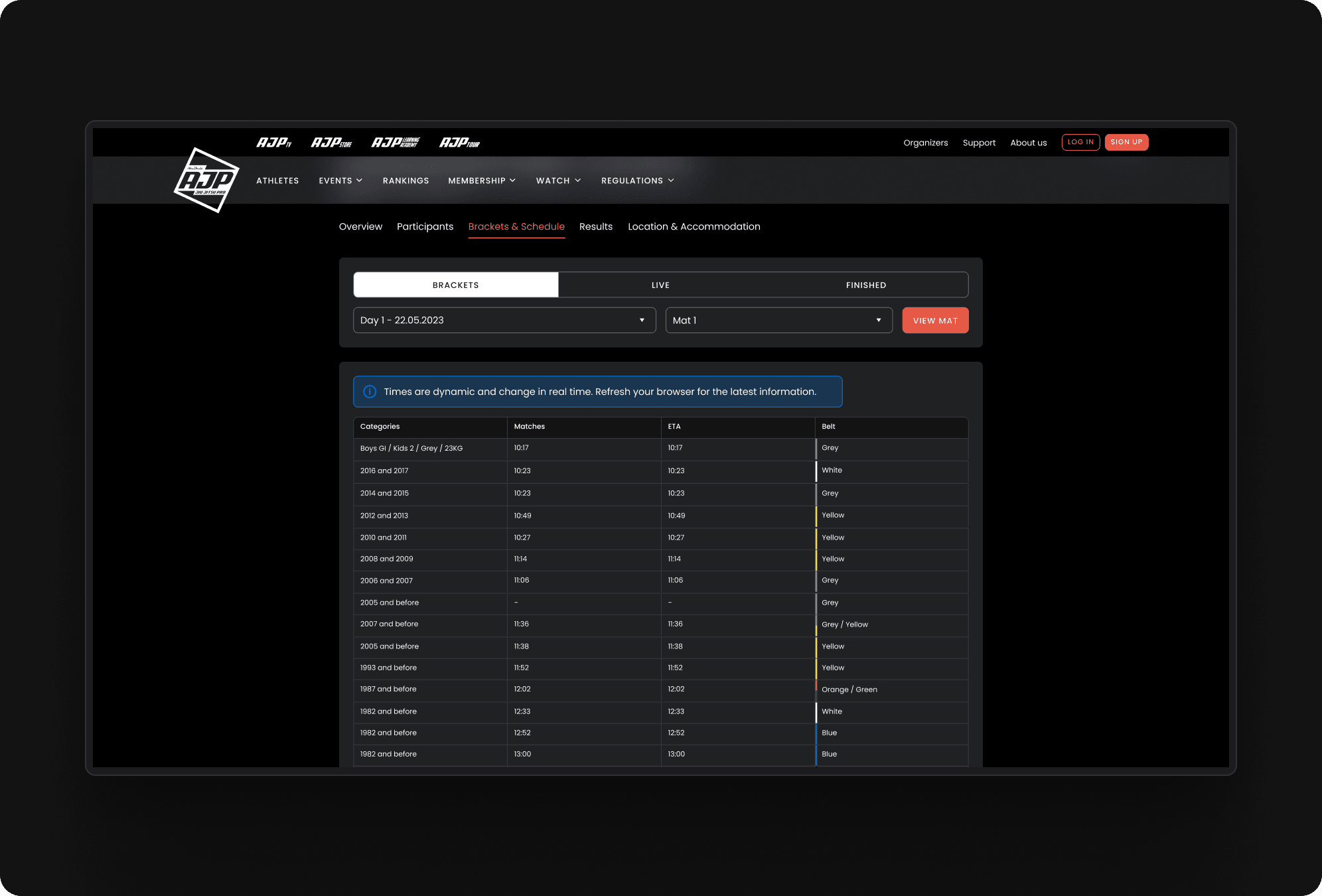The height and width of the screenshot is (896, 1322).
Task: Select the BRACKETS view segment
Action: click(455, 285)
